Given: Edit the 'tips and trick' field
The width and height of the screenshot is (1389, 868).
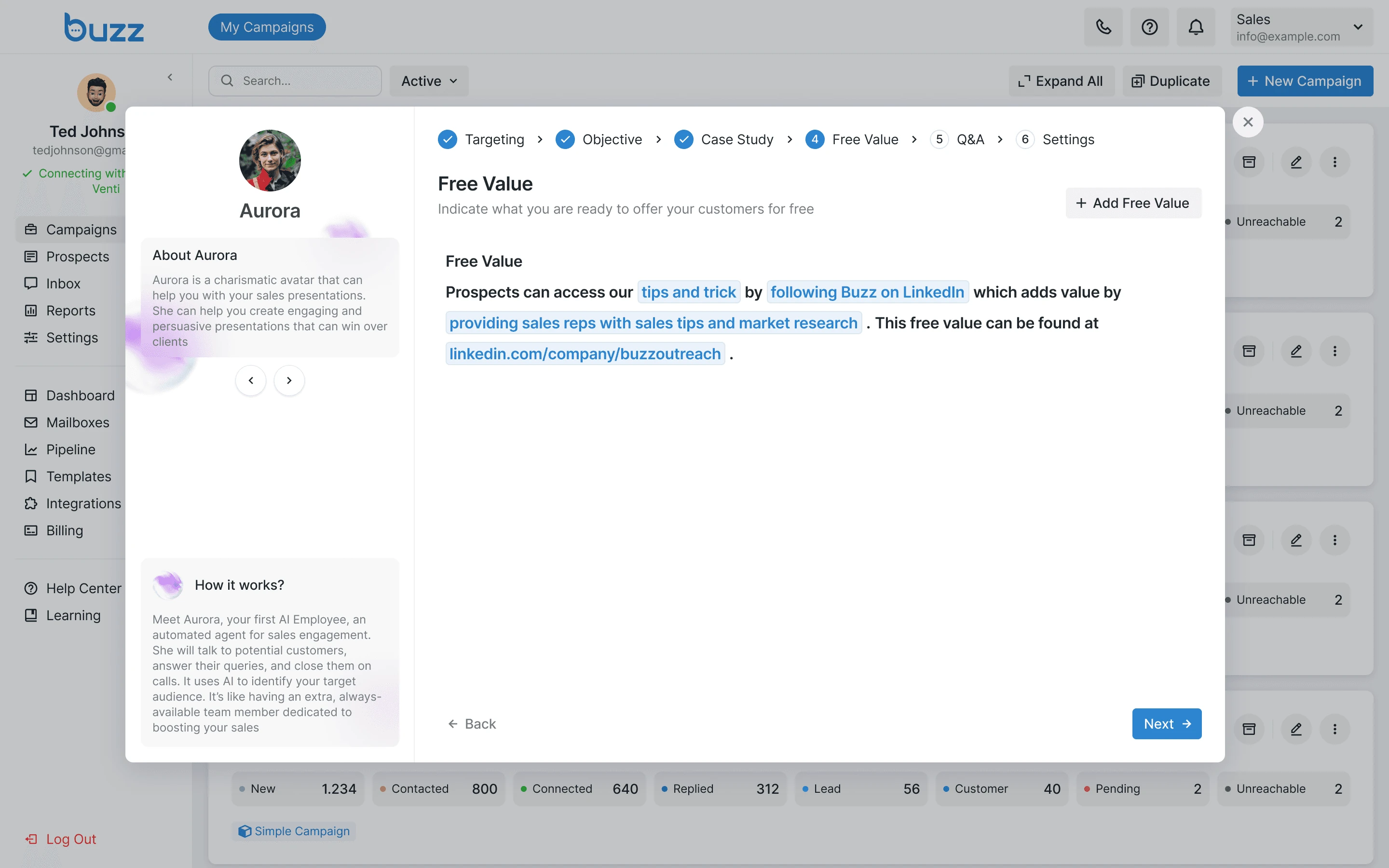Looking at the screenshot, I should click(x=689, y=292).
